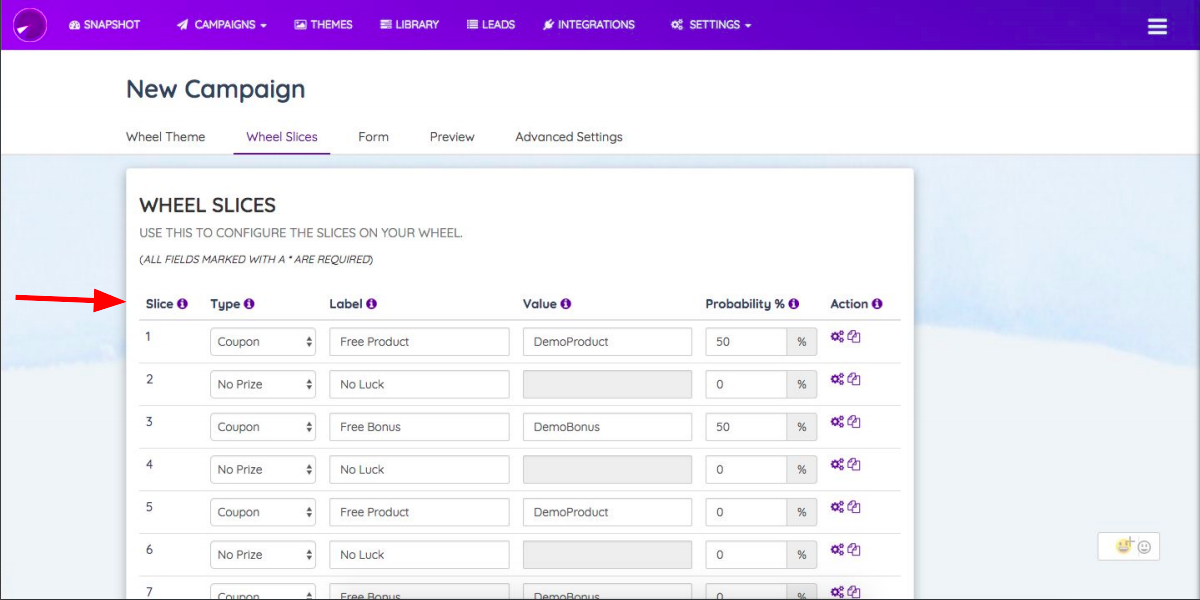The height and width of the screenshot is (600, 1200).
Task: Click the round app logo in top-left
Action: pos(30,25)
